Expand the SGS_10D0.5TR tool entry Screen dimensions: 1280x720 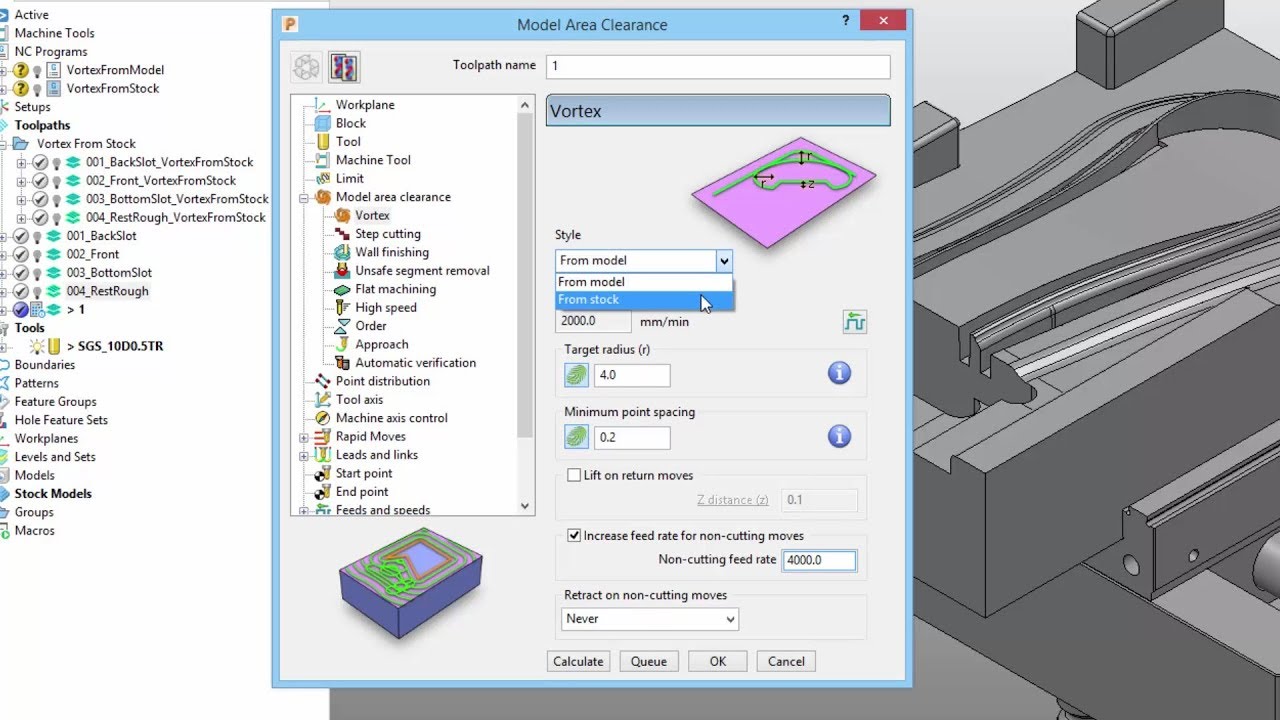click(4, 347)
